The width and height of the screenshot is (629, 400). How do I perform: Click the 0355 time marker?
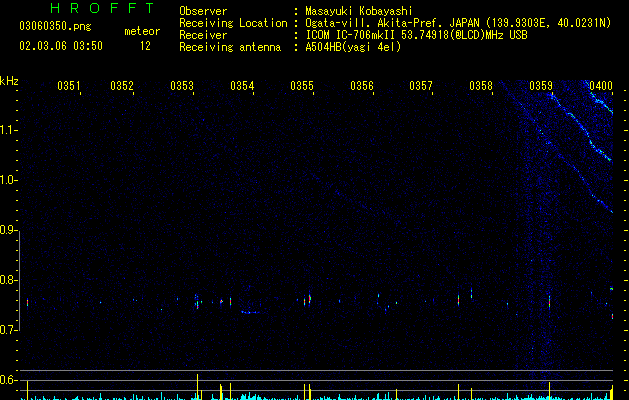302,86
